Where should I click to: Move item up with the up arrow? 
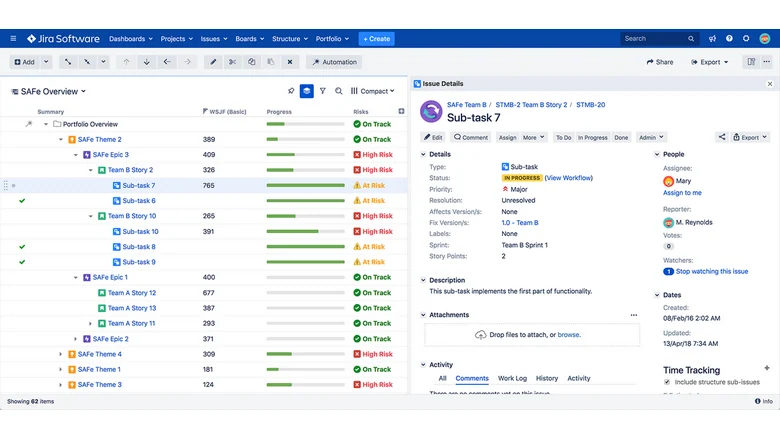coord(126,62)
